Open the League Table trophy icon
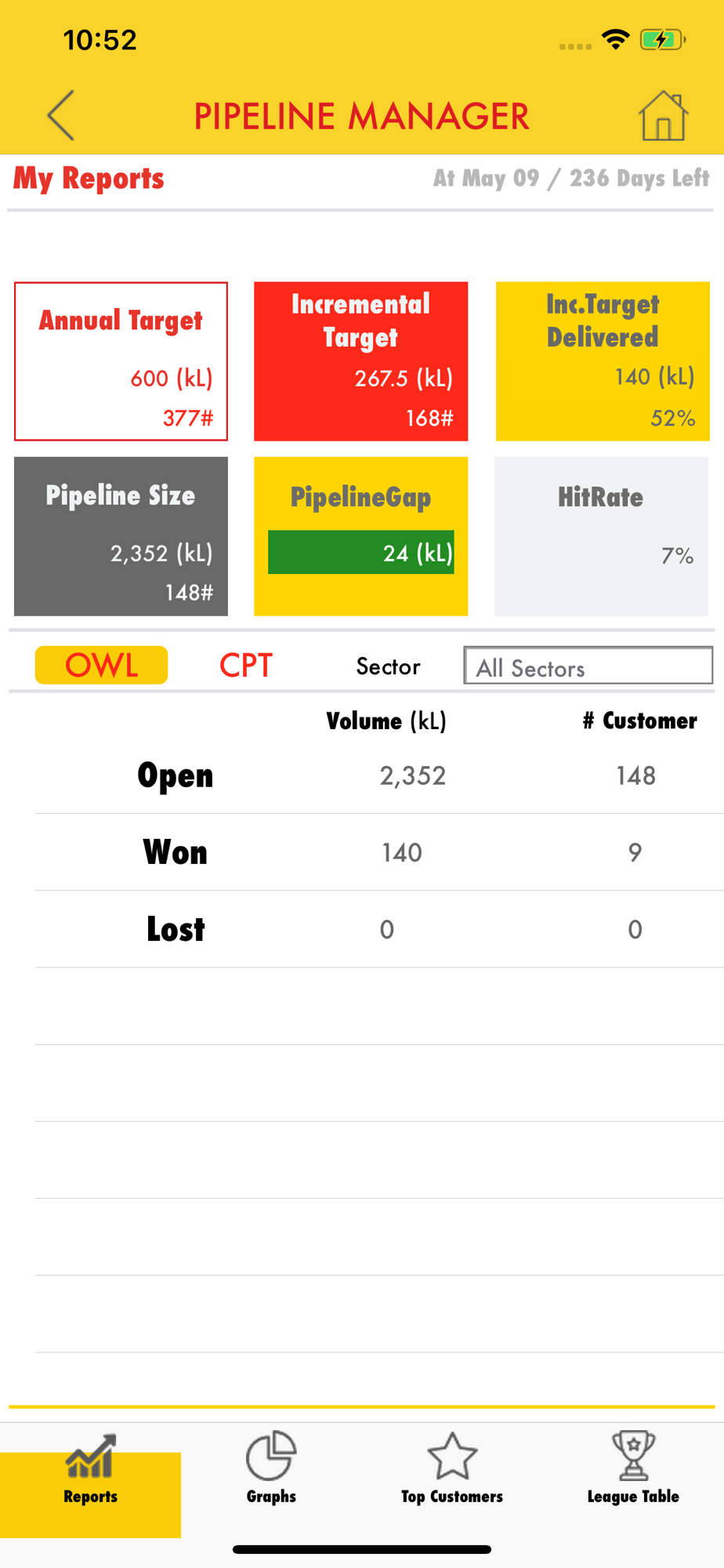The image size is (724, 1568). 633,1455
